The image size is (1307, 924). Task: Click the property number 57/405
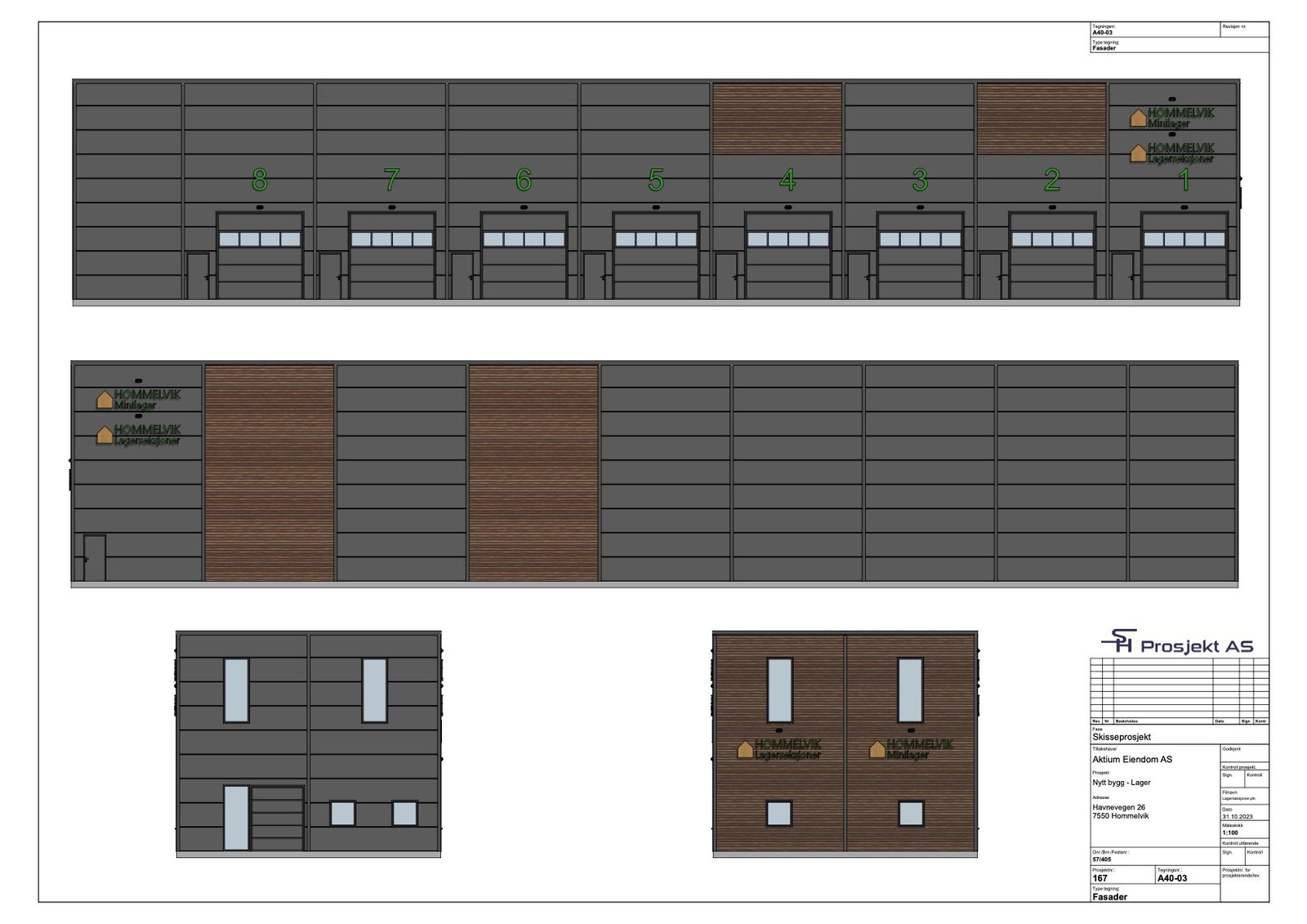(1101, 859)
